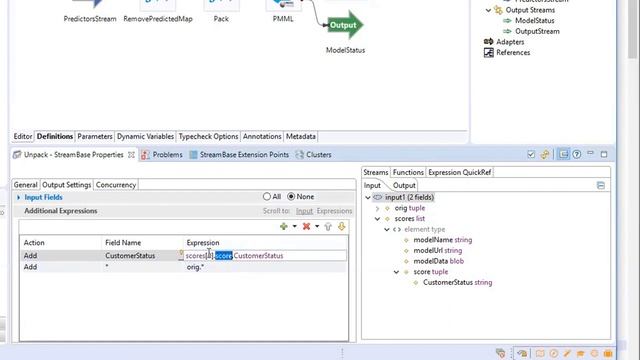Click the collapse all icon in Streams panel
Viewport: 640px width, 360px height.
601,186
